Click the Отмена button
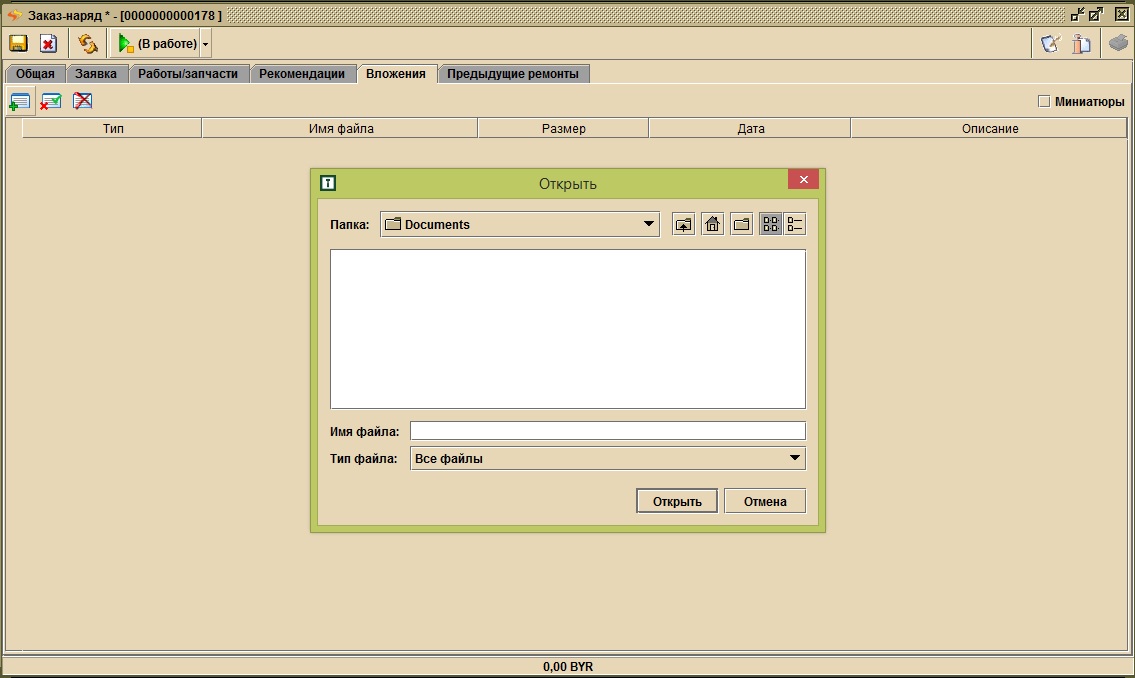This screenshot has height=678, width=1135. click(765, 501)
